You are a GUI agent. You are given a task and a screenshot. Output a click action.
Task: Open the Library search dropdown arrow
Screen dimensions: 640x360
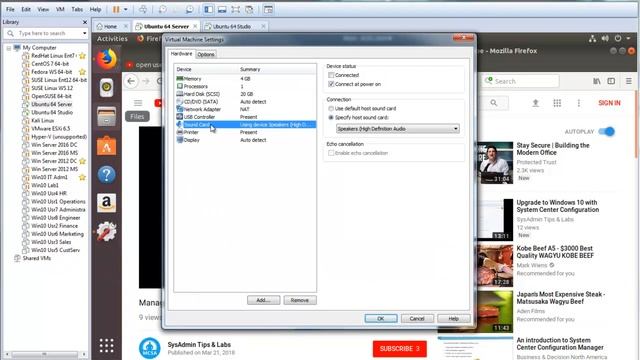click(x=84, y=33)
